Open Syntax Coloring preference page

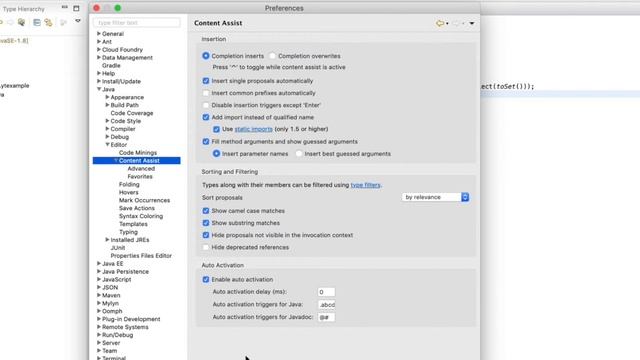click(x=141, y=216)
